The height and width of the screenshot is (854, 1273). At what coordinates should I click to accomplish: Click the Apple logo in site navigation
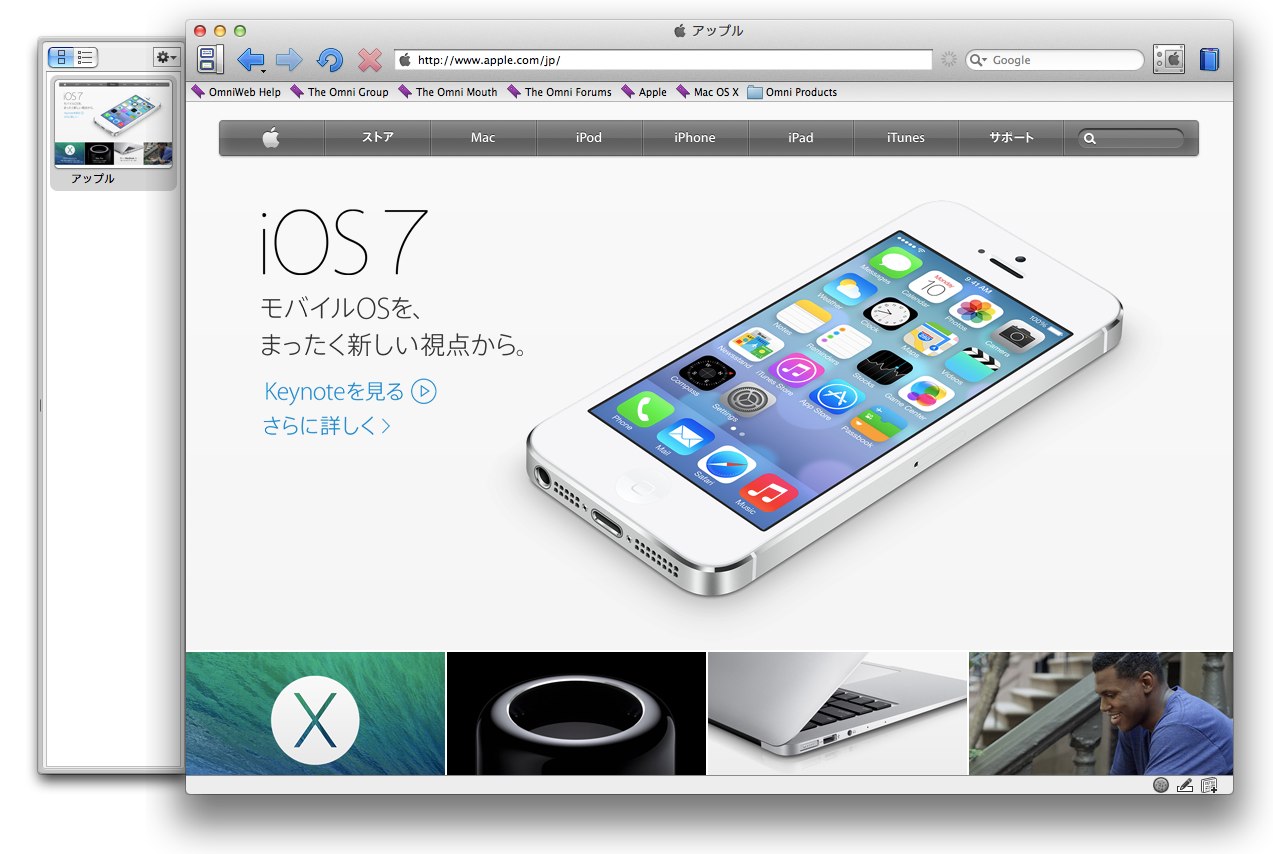click(x=272, y=138)
